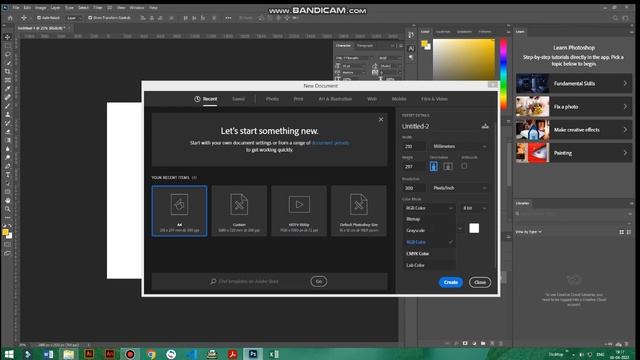Image resolution: width=640 pixels, height=360 pixels.
Task: Open Adobe Acrobat from the taskbar
Action: (x=232, y=354)
